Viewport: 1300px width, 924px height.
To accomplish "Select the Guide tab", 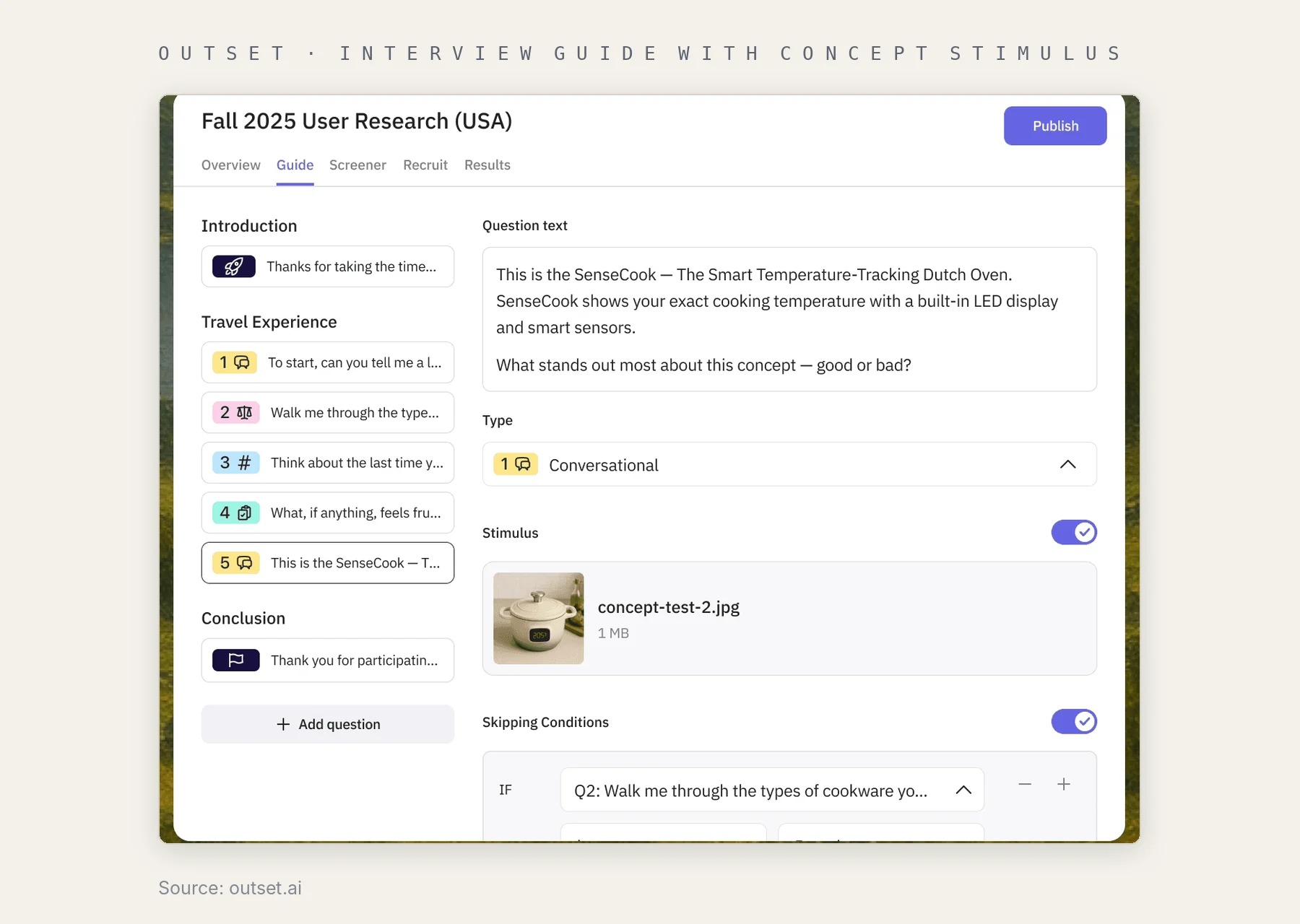I will tap(295, 165).
